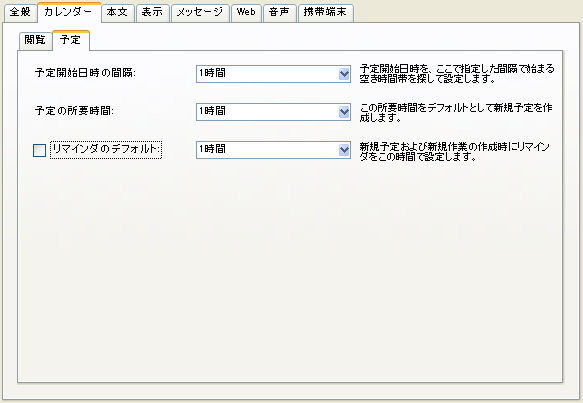
Task: Enable the リマインダのデフォルト checkbox
Action: 39,150
